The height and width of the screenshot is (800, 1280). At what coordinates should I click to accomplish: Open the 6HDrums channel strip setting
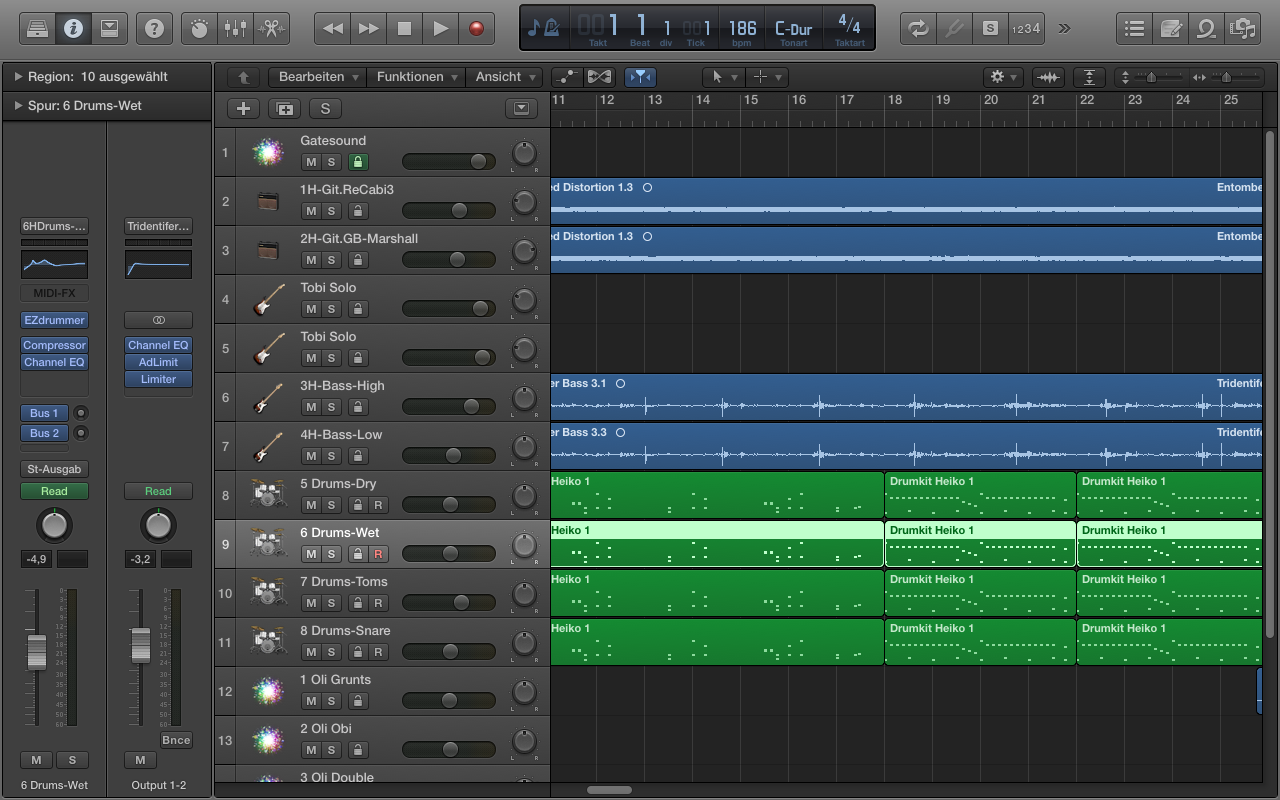coord(54,226)
